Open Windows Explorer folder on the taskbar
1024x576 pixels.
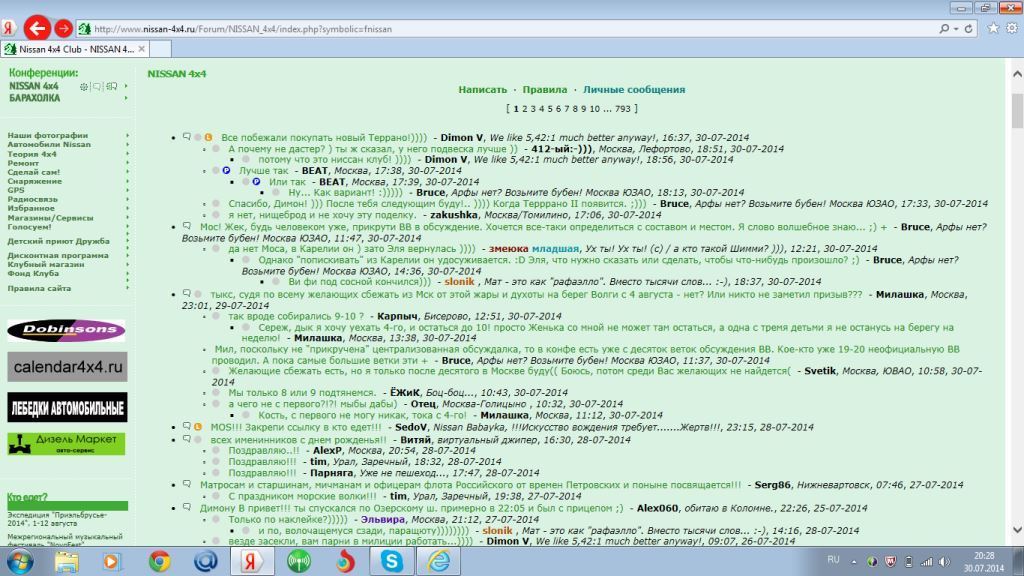[67, 561]
